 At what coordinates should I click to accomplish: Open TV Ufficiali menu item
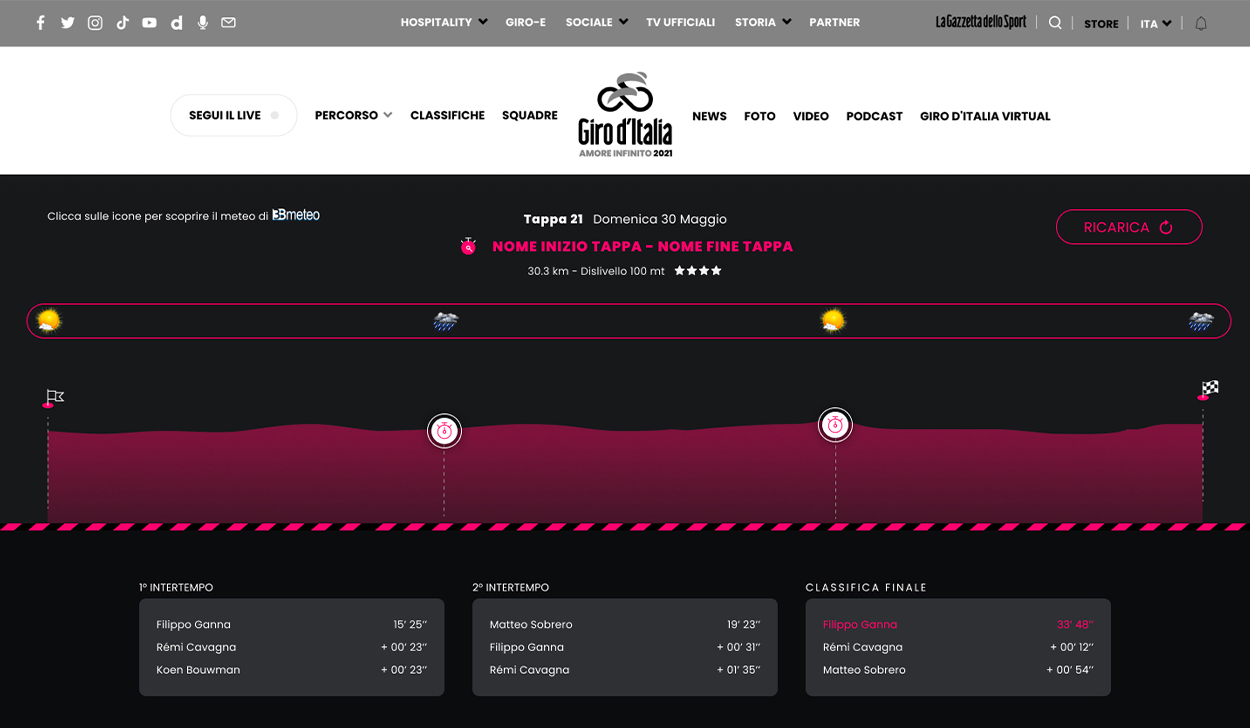(x=680, y=22)
